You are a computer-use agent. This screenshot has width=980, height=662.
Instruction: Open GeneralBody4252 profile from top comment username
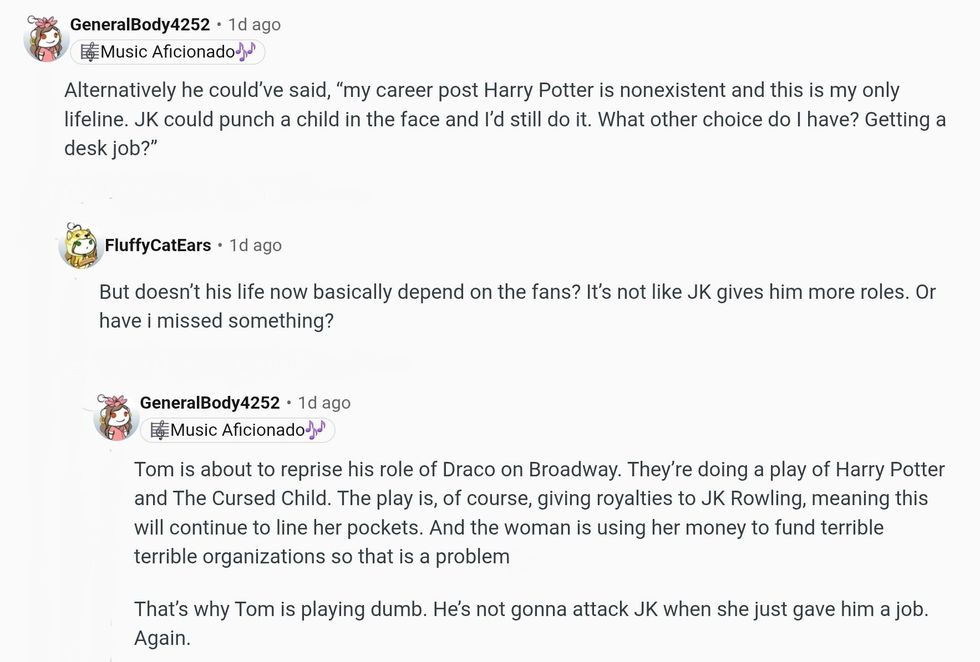coord(139,24)
